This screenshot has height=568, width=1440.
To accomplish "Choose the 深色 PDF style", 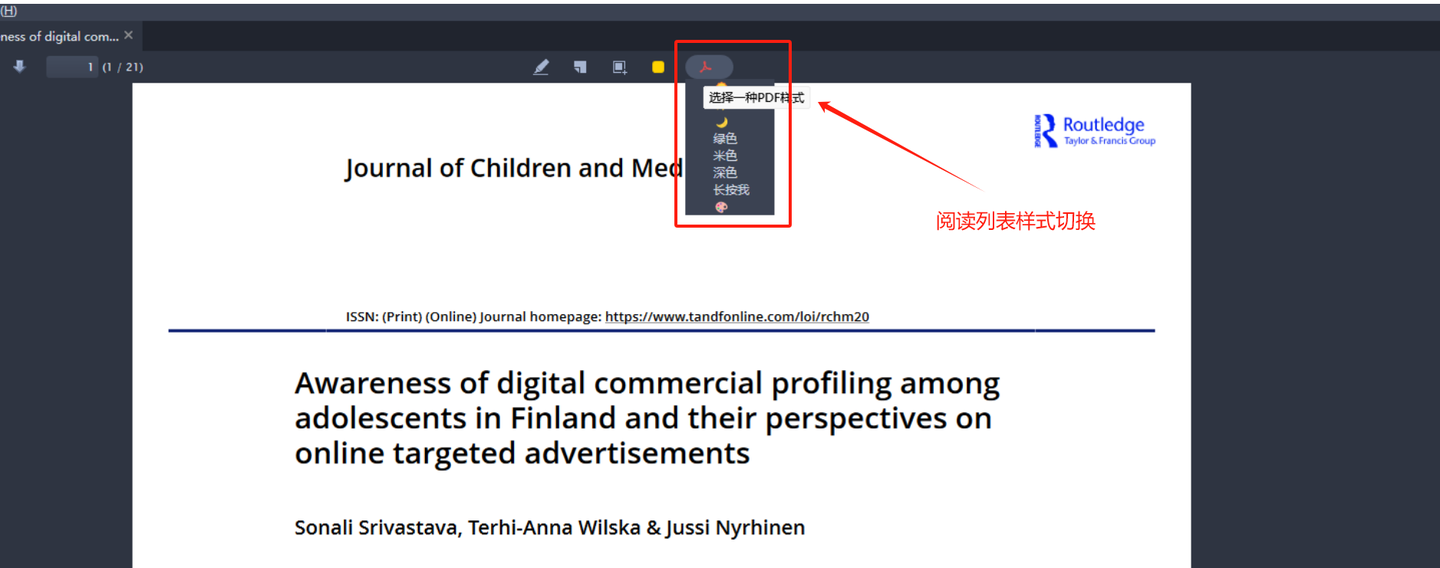I will [725, 173].
